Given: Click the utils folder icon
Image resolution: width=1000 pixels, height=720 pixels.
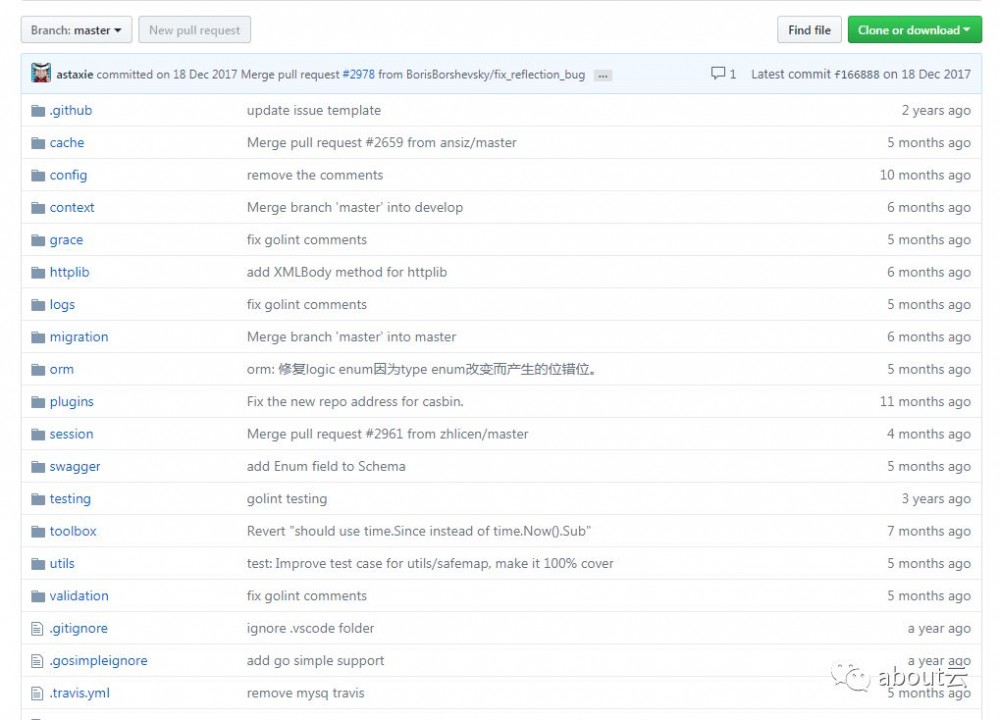Looking at the screenshot, I should [38, 564].
